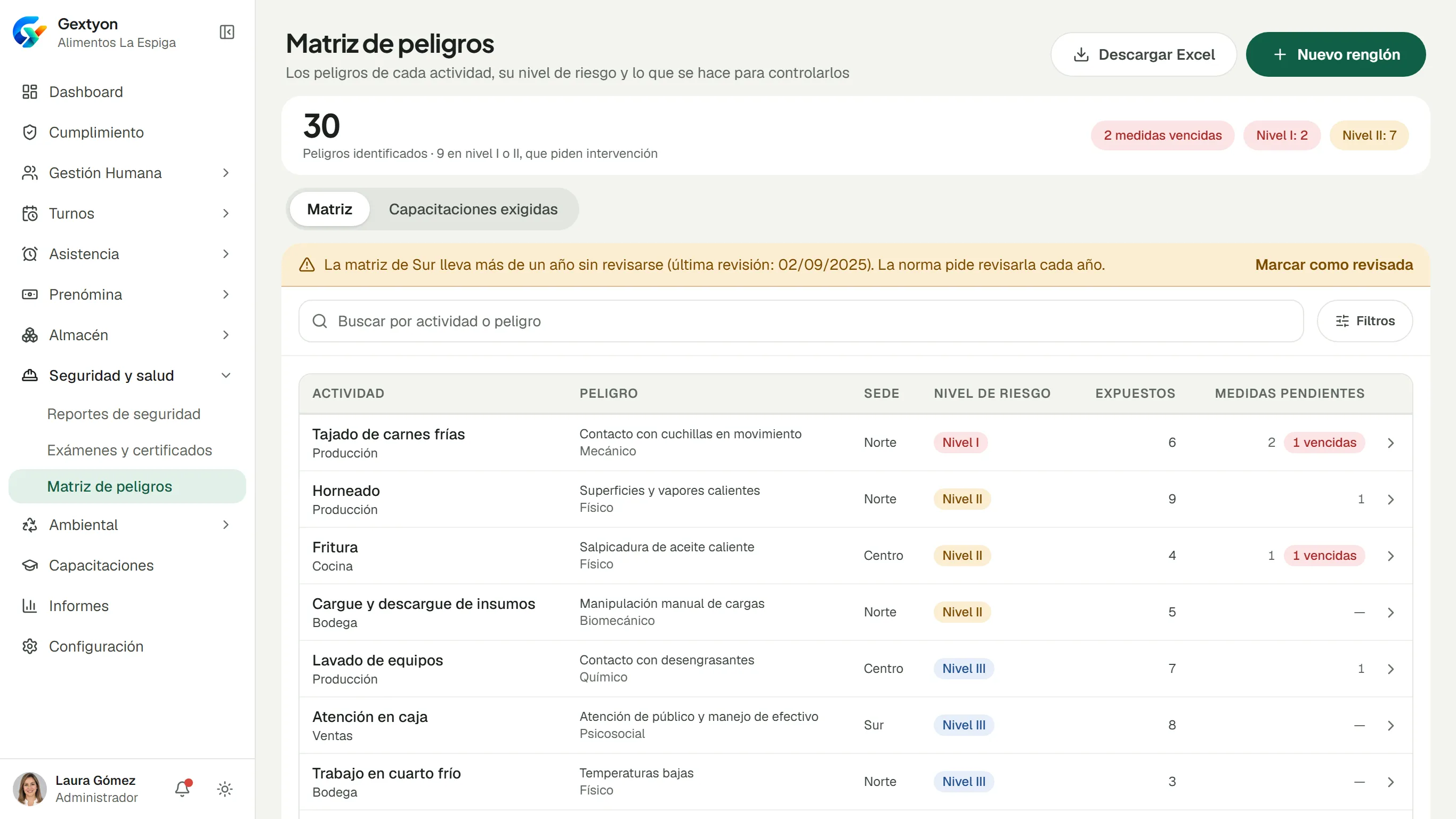Click the Cumplimiento shield icon

click(x=29, y=132)
